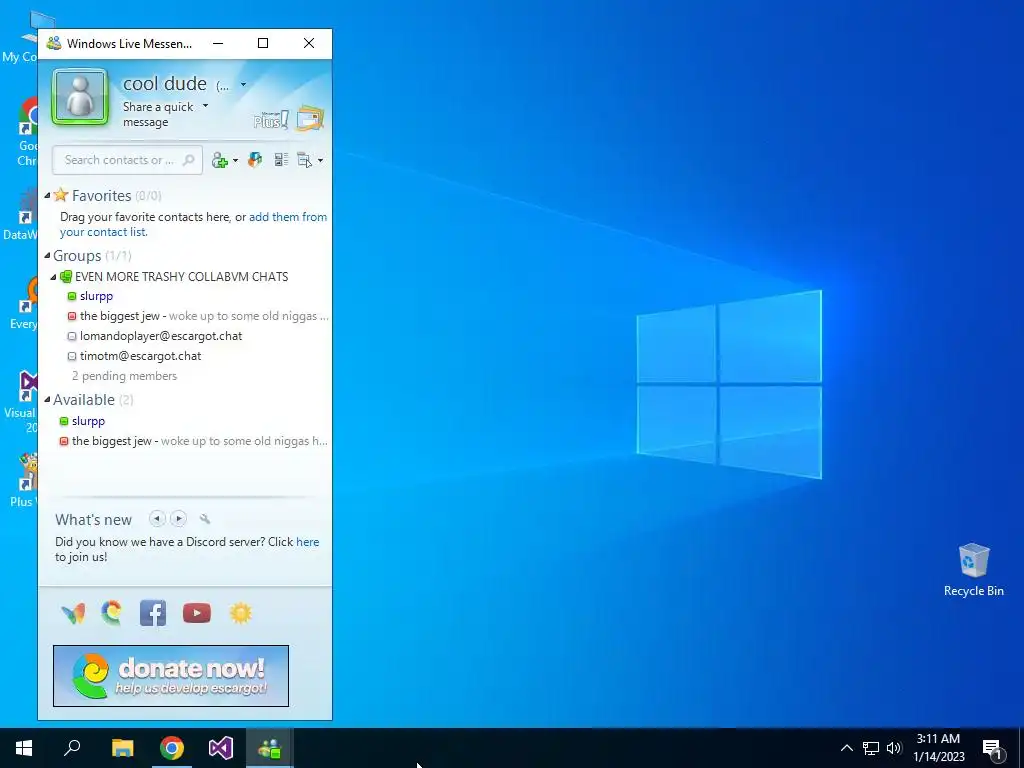Open the cool dude status dropdown arrow
1024x768 pixels.
[x=243, y=85]
